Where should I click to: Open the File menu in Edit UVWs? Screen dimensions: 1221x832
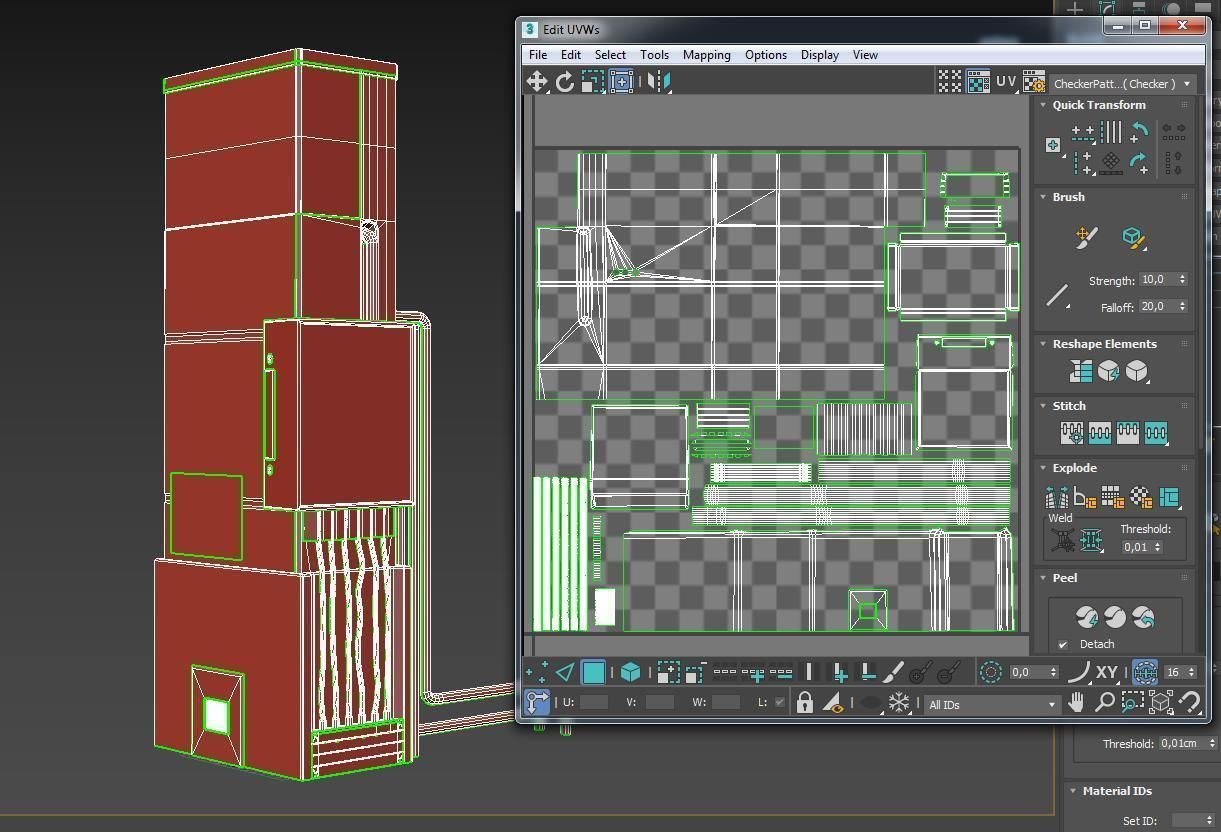pos(538,55)
